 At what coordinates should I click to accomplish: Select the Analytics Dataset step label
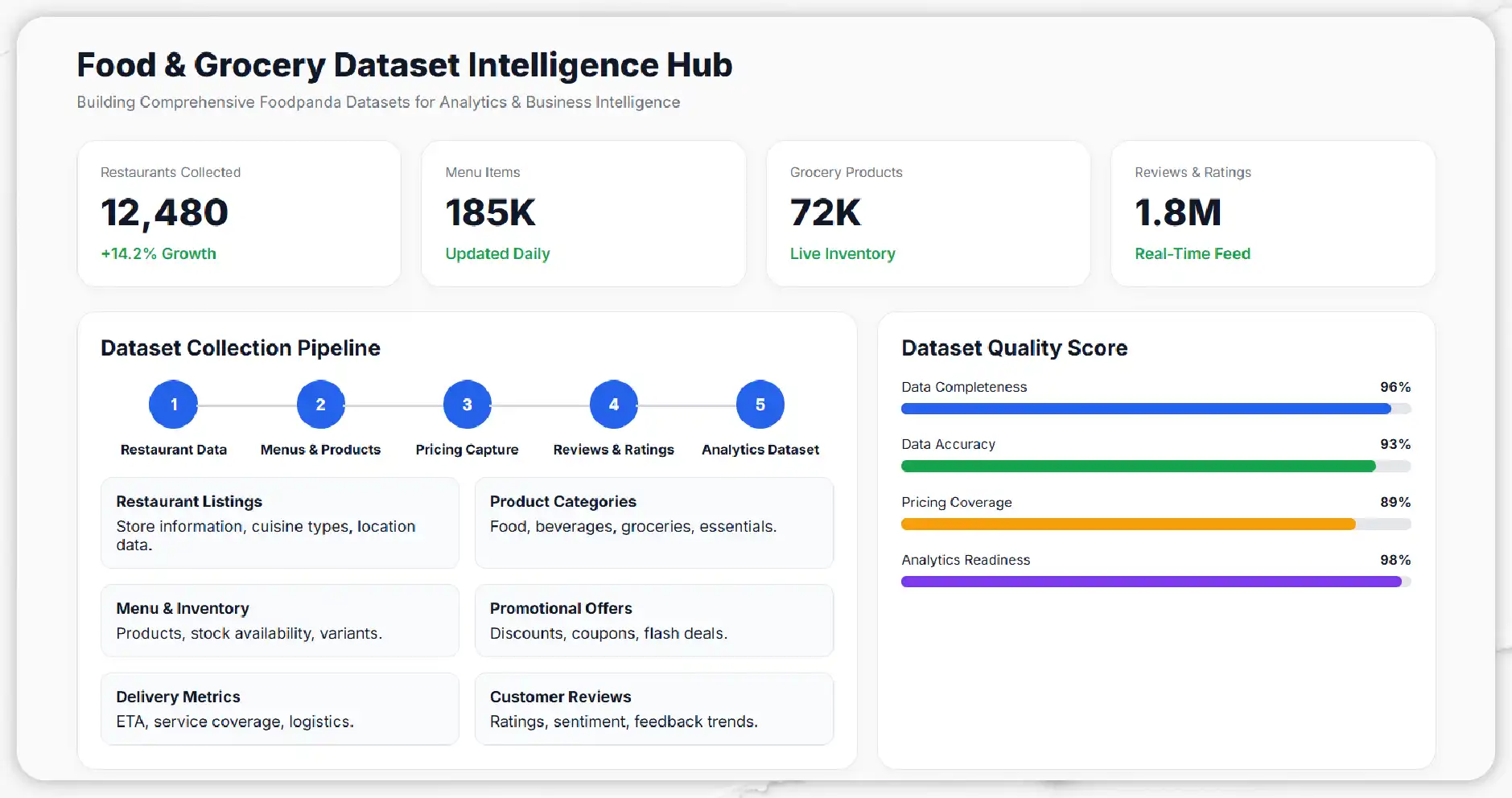pos(760,450)
